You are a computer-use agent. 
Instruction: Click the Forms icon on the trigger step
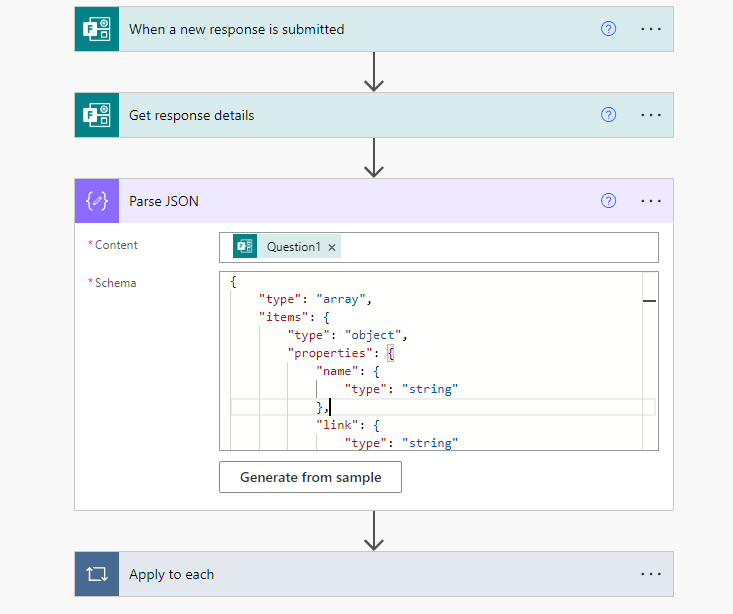point(97,29)
